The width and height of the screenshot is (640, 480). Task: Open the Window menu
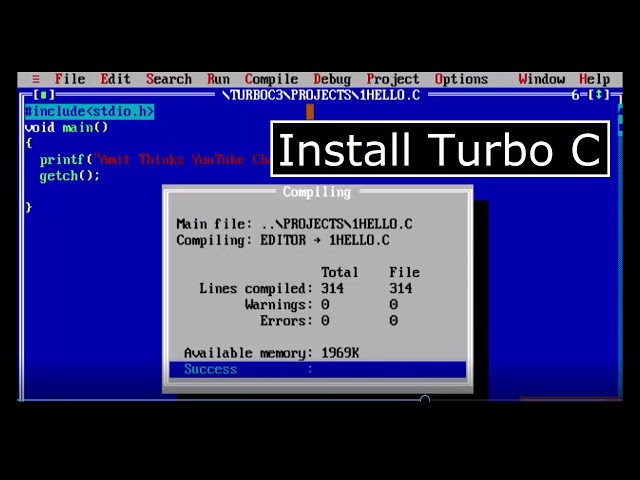pyautogui.click(x=542, y=79)
